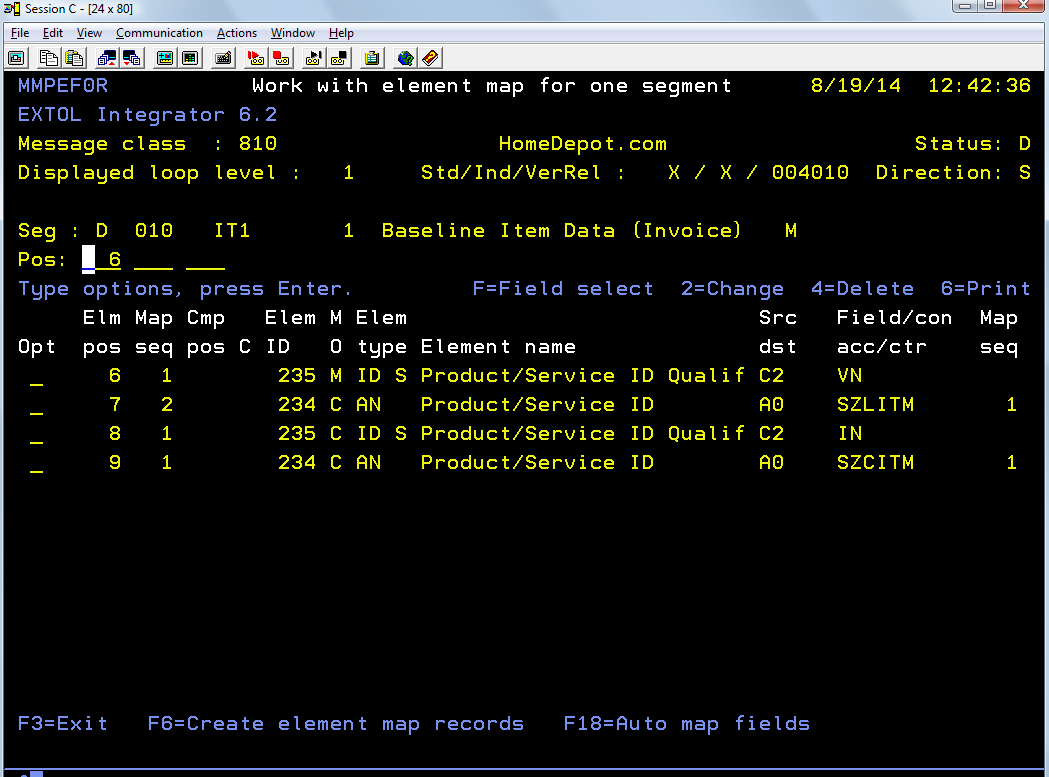Click Opt field for element position 9

[36, 463]
